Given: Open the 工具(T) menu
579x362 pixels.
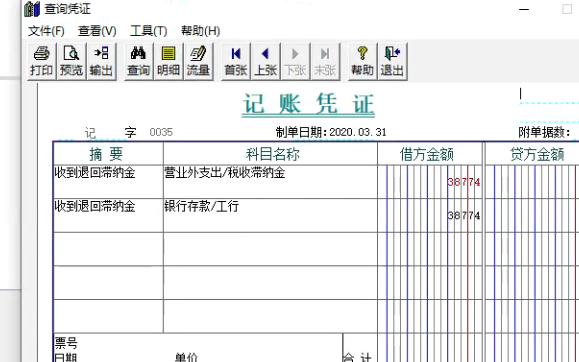Looking at the screenshot, I should [x=148, y=31].
